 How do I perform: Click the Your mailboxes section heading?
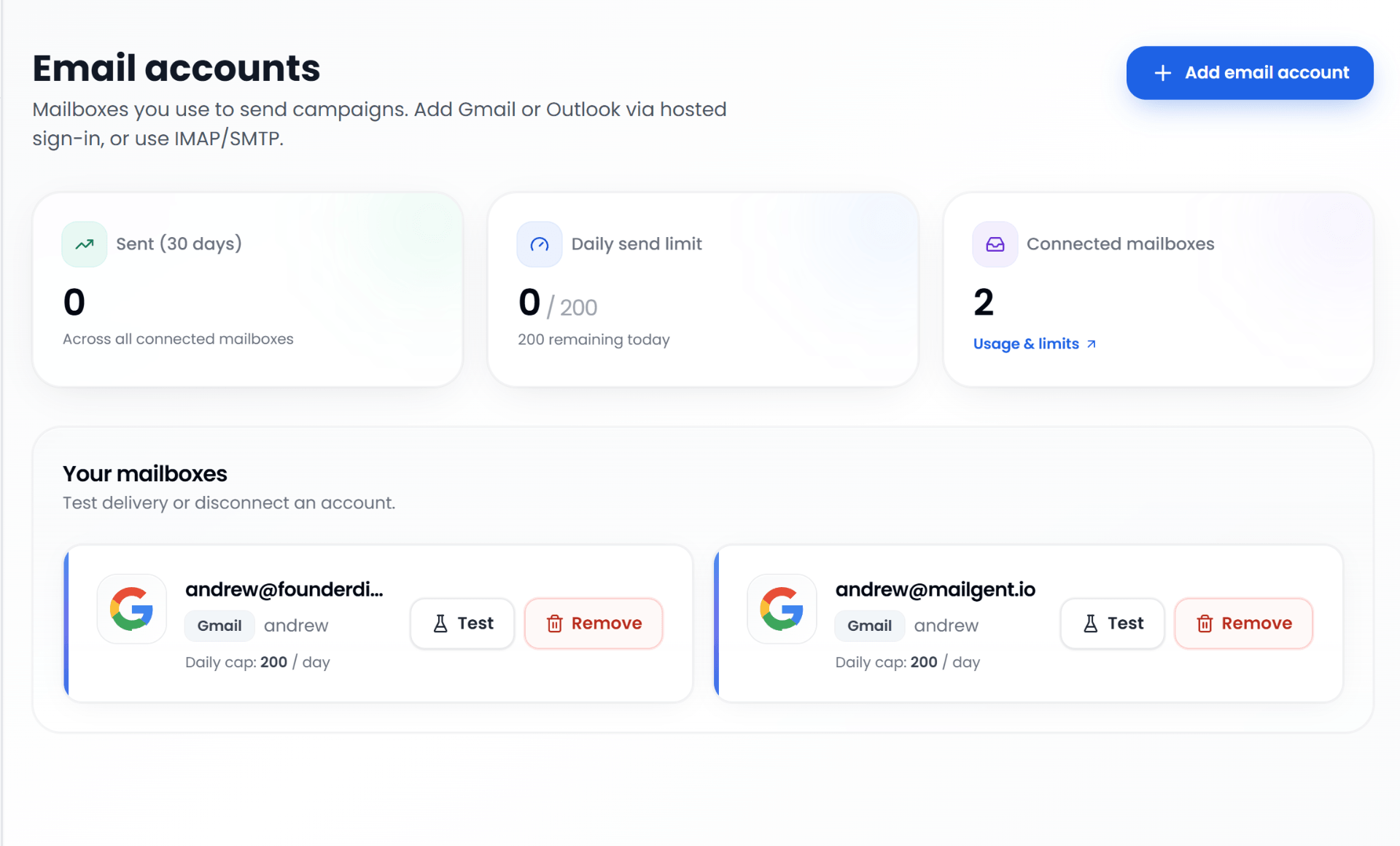point(145,474)
